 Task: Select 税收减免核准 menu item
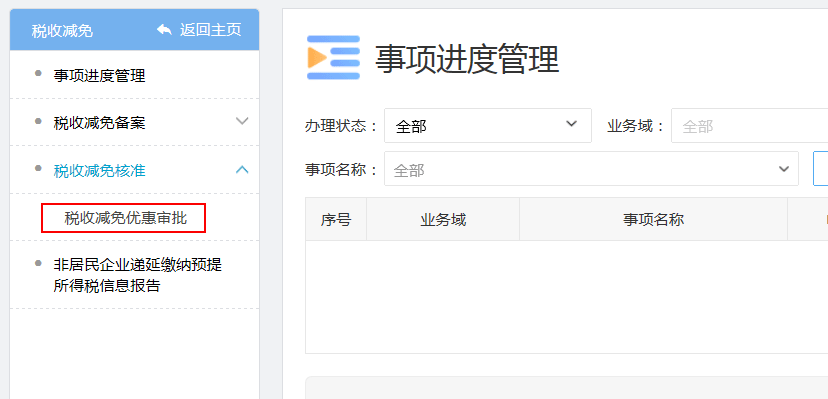99,171
